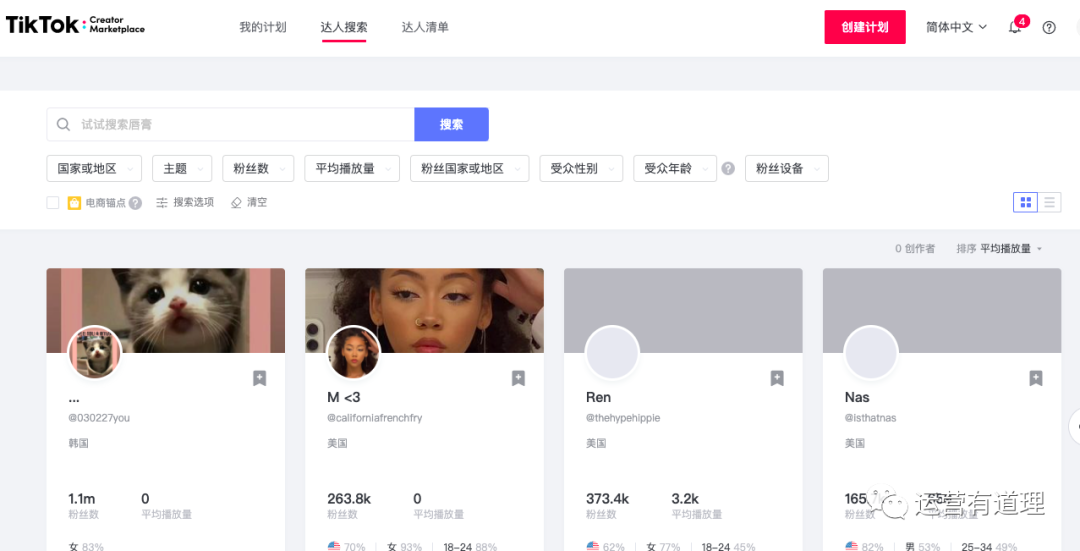This screenshot has height=551, width=1080.
Task: Expand the 国家或地区 filter dropdown
Action: pos(94,169)
